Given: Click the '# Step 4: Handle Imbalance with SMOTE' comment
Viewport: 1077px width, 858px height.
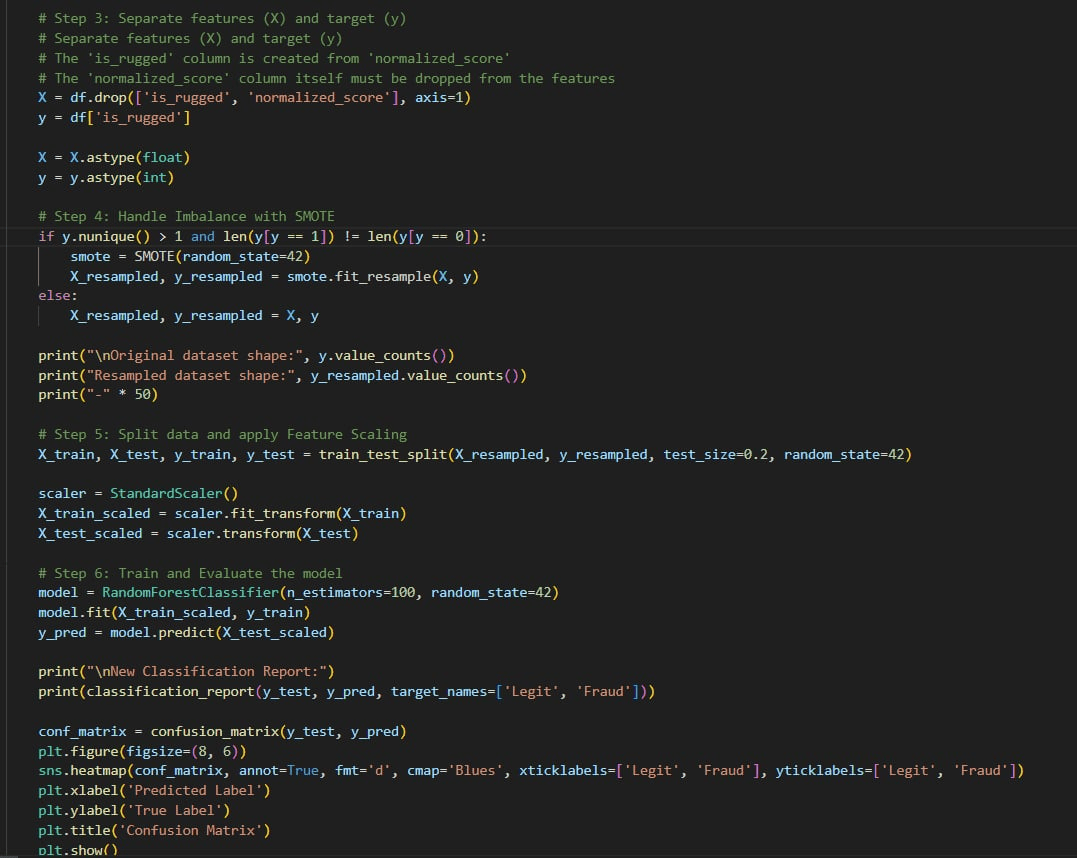Looking at the screenshot, I should pos(186,216).
